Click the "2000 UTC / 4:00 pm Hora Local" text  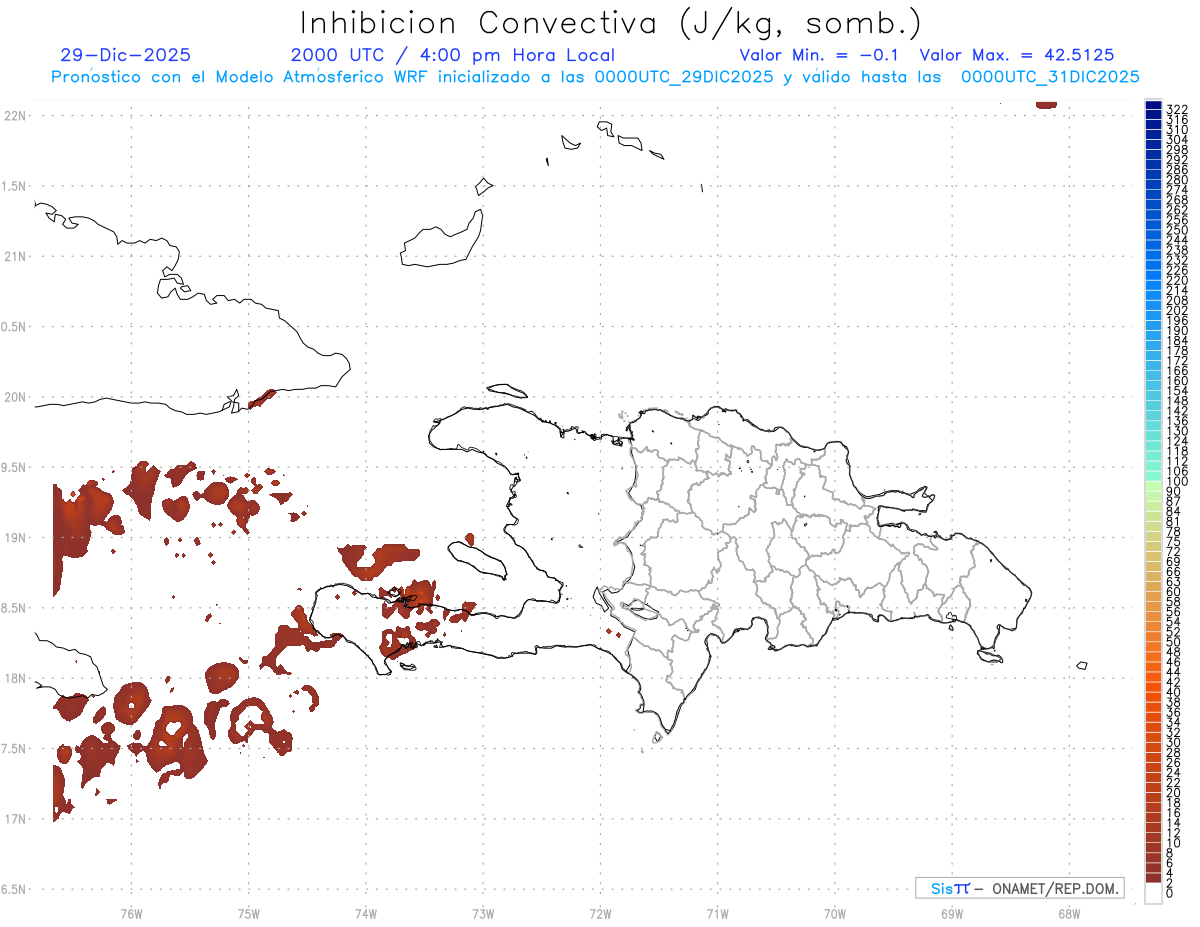pos(452,55)
